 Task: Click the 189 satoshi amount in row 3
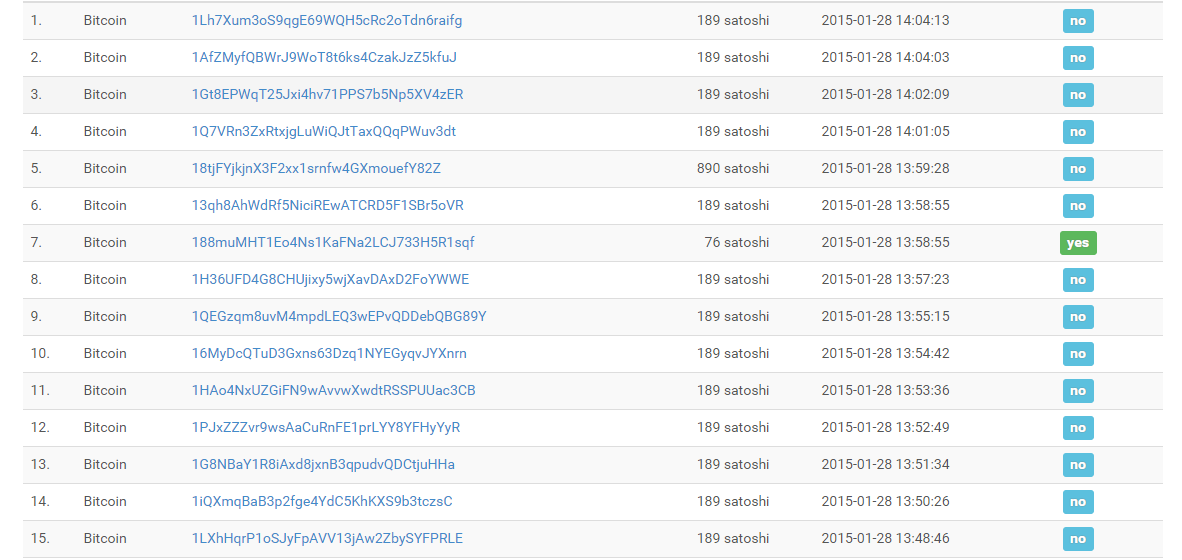[733, 94]
